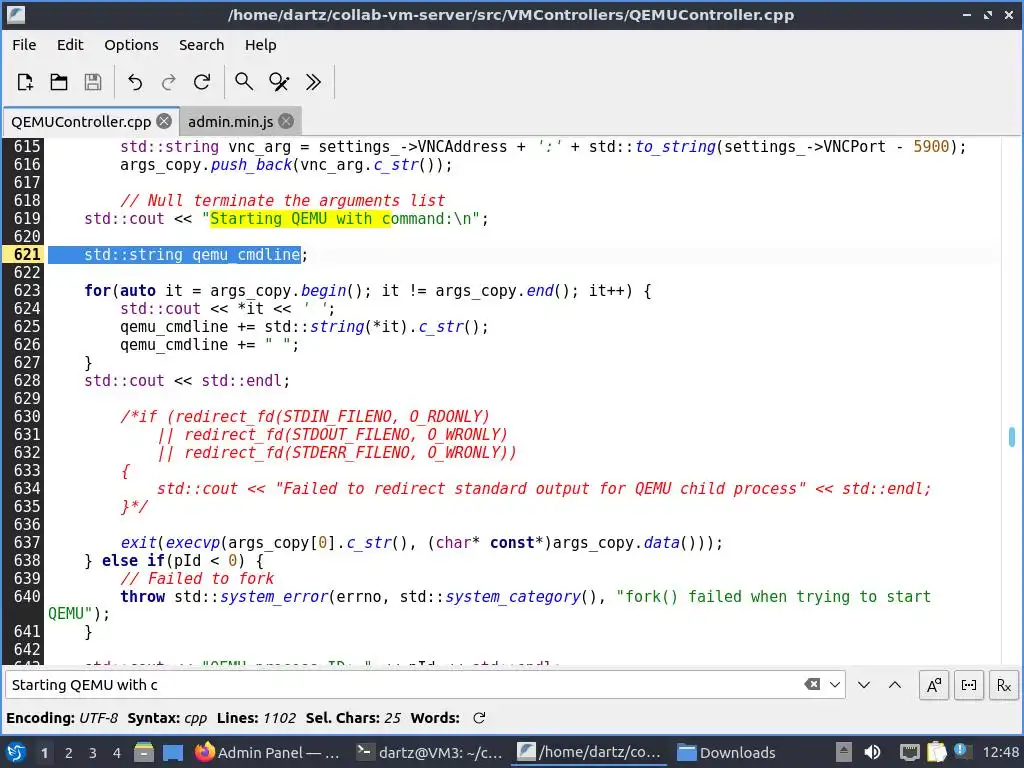Open the Edit menu
The height and width of the screenshot is (768, 1024).
(x=70, y=45)
